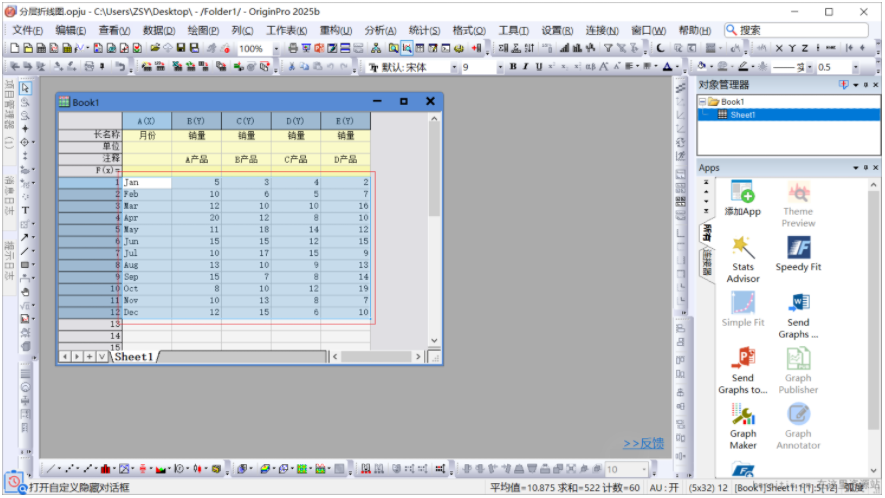885x498 pixels.
Task: Open the 帮助(H) menu
Action: 694,30
